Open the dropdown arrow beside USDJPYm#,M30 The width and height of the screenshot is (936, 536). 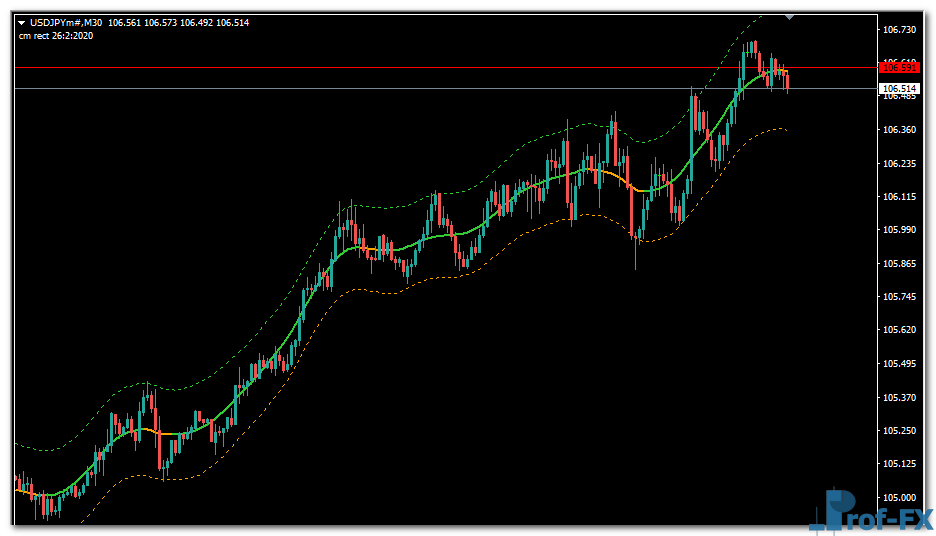(22, 23)
